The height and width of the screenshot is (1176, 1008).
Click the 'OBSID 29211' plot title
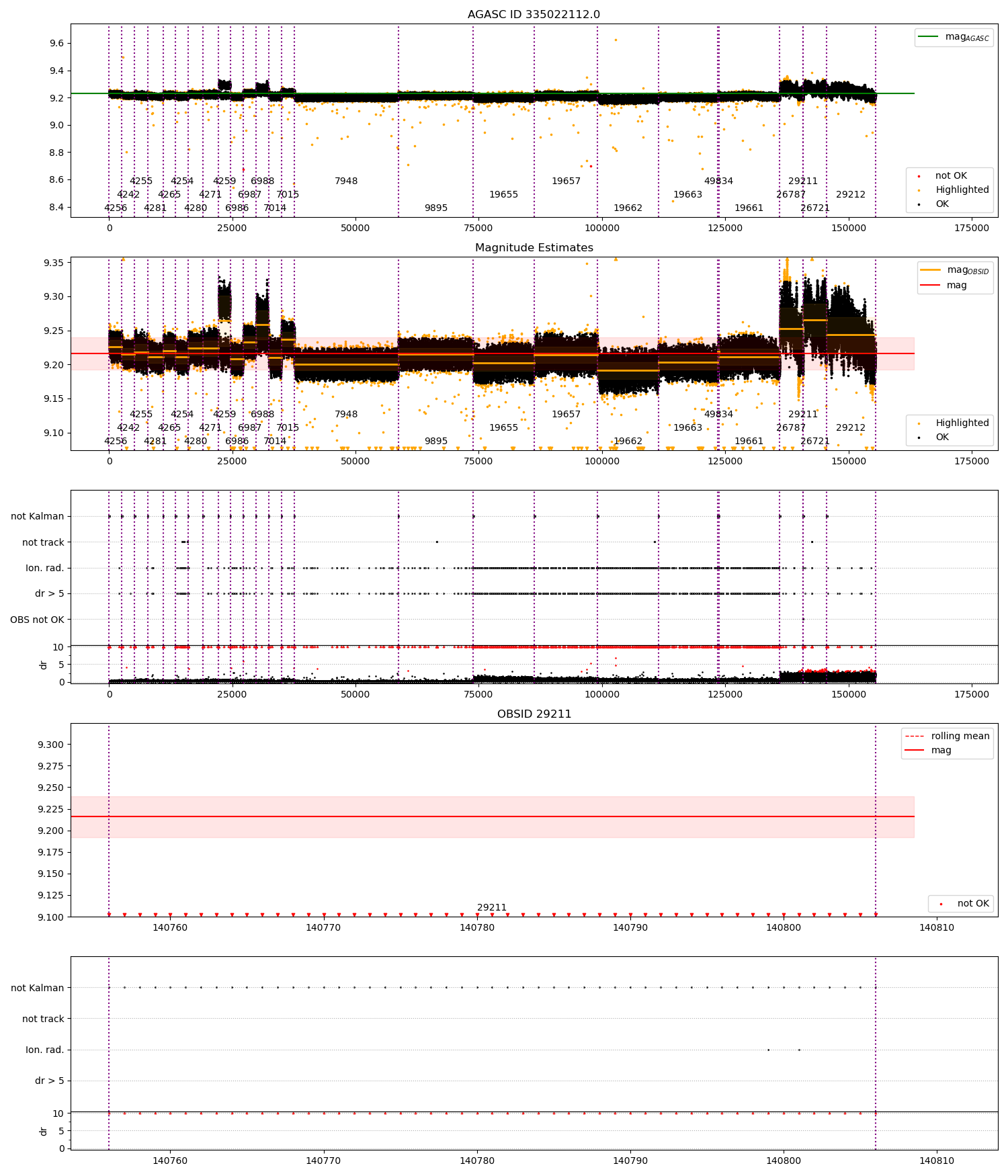[x=534, y=714]
